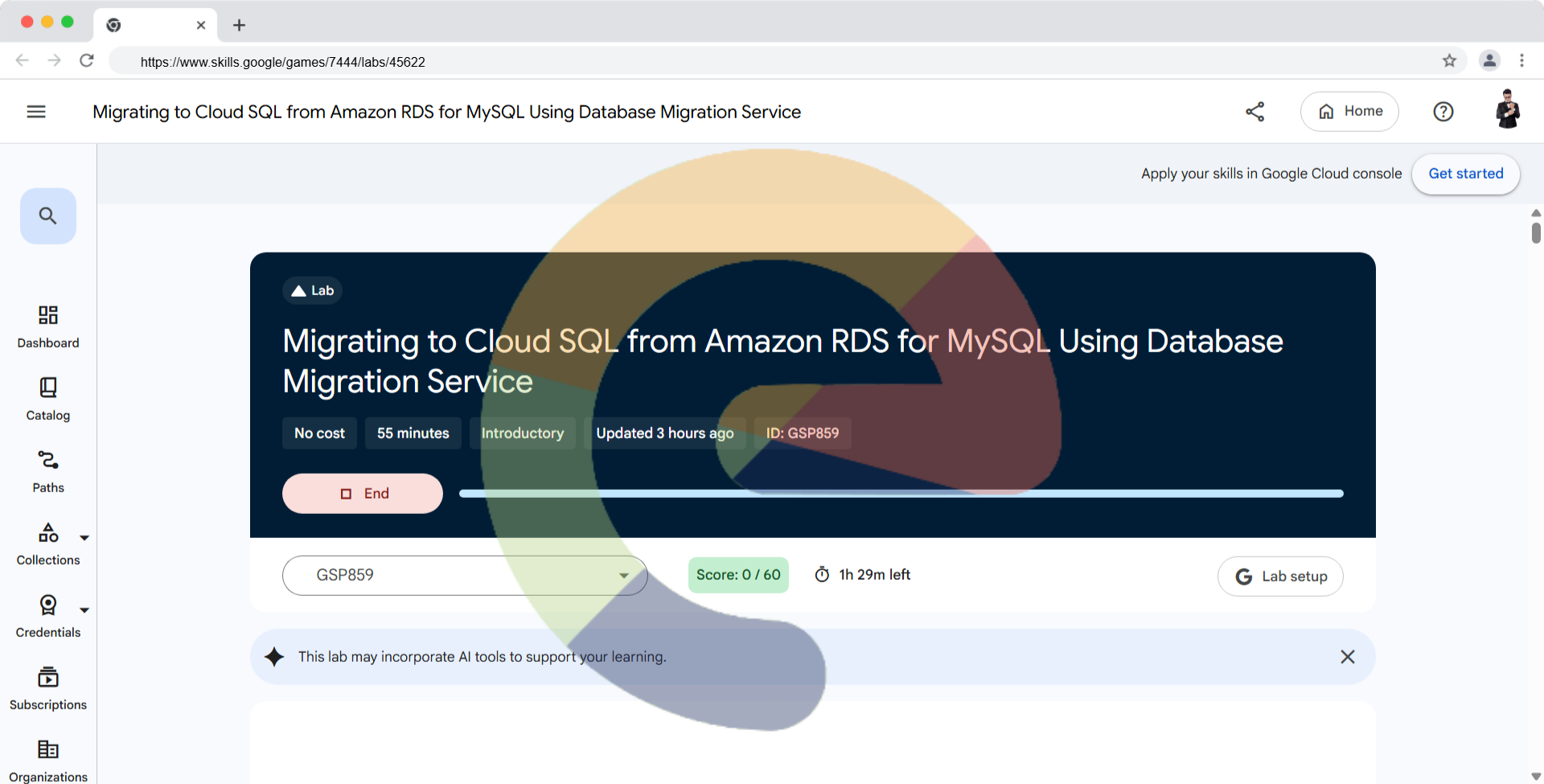Open Lab setup

pos(1280,577)
